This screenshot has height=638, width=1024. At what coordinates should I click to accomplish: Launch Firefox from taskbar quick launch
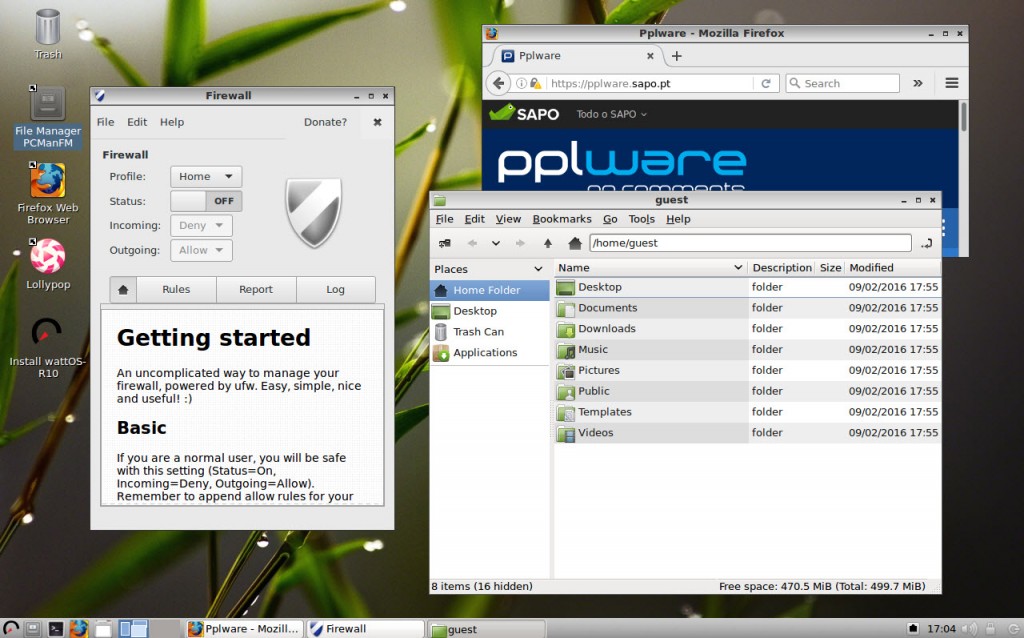(x=78, y=629)
